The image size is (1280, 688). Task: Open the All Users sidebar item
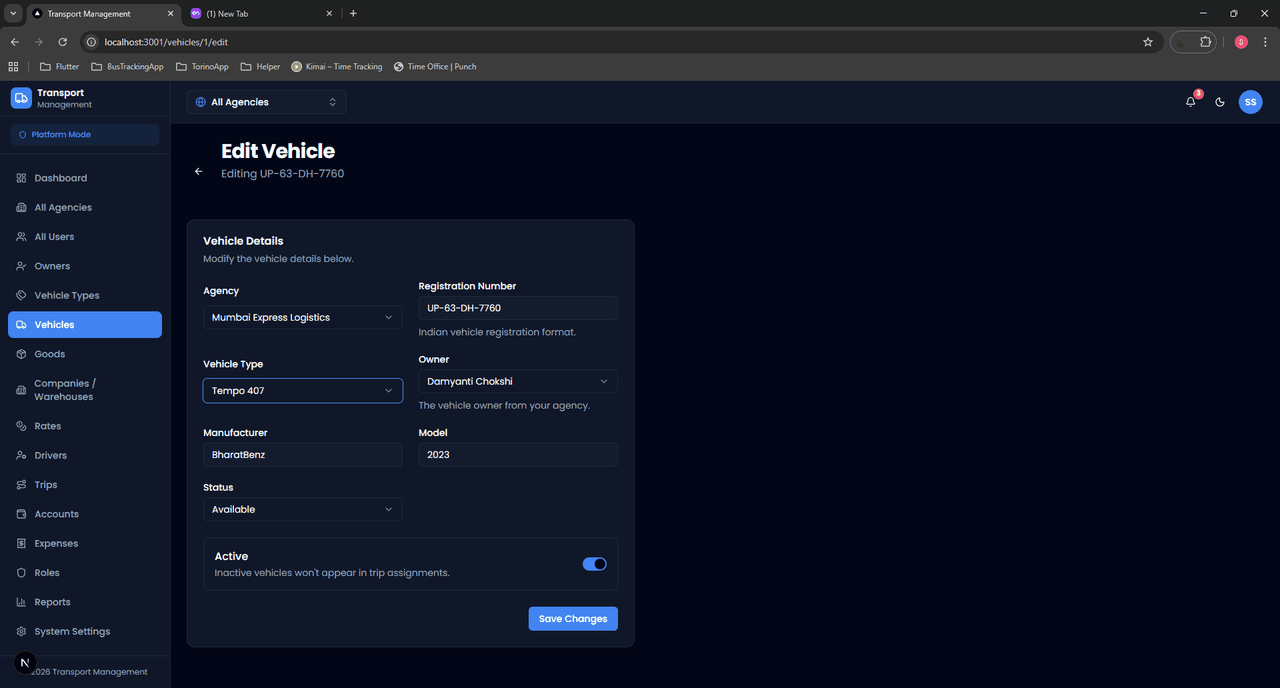coord(85,237)
